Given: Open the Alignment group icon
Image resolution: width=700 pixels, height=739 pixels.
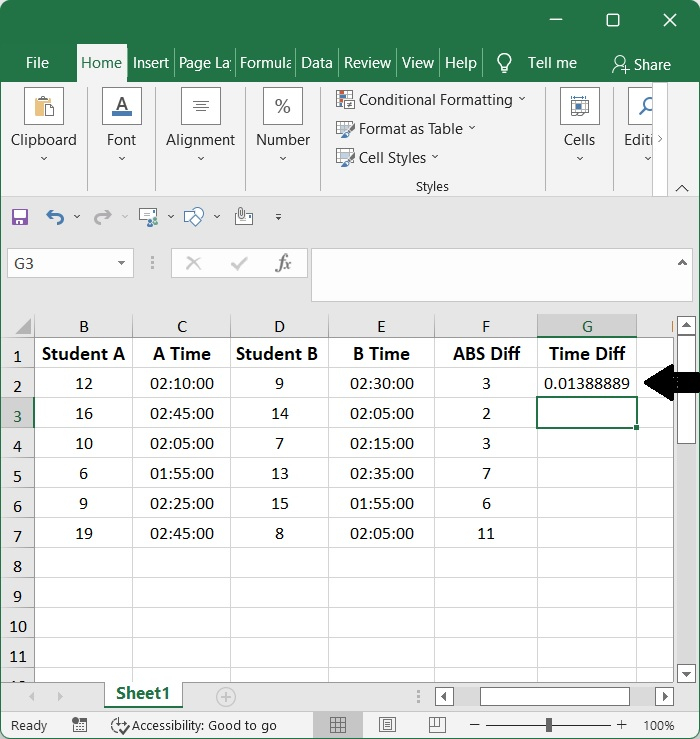Looking at the screenshot, I should click(x=201, y=106).
